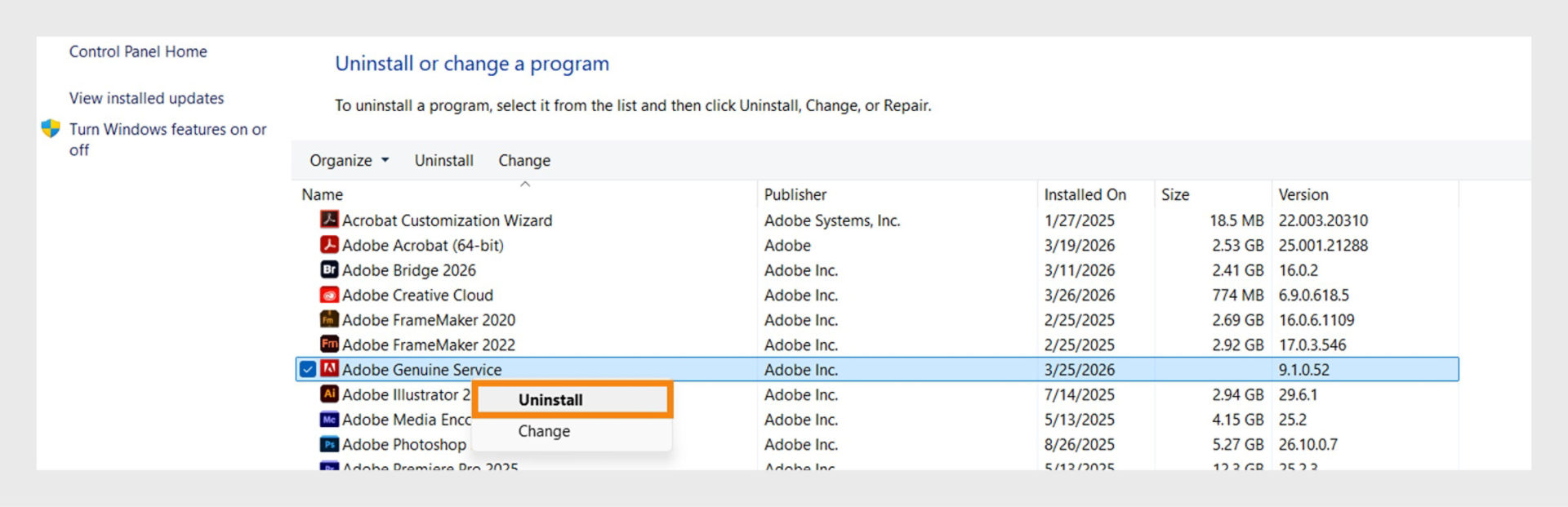Click version 25.001.21288
Viewport: 1568px width, 507px height.
point(1323,245)
